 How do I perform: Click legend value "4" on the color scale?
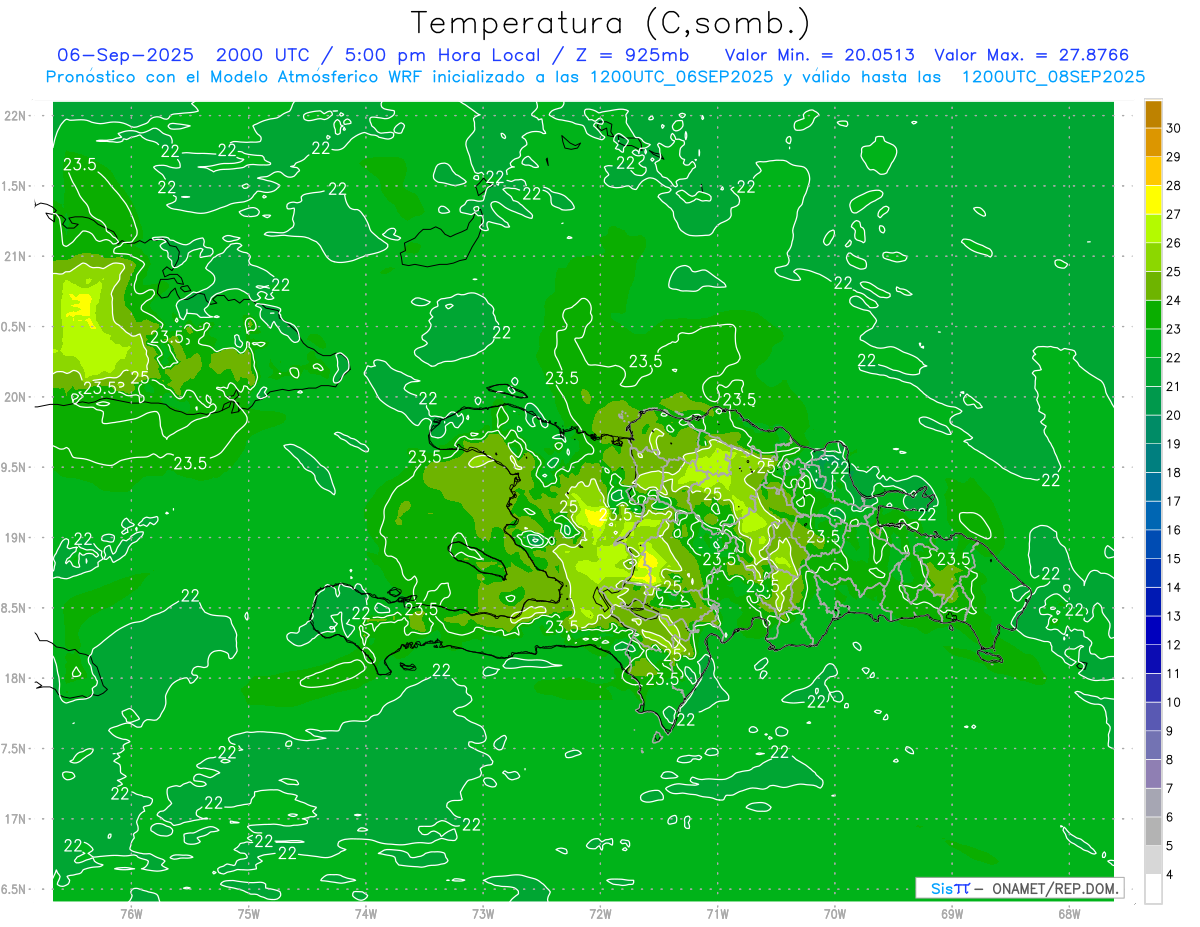[x=1172, y=875]
